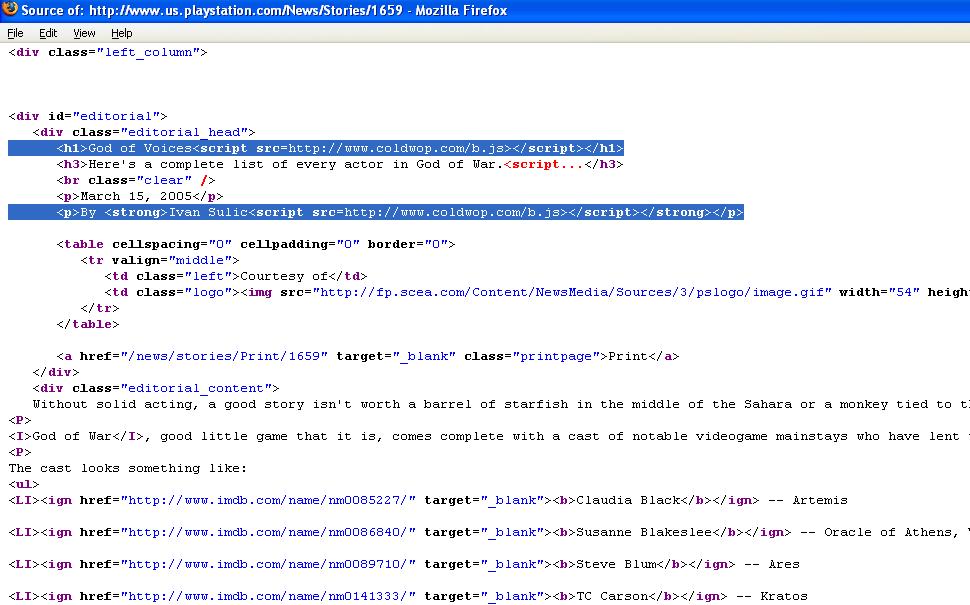Click the 'March 15, 2005' paragraph line

pyautogui.click(x=140, y=197)
